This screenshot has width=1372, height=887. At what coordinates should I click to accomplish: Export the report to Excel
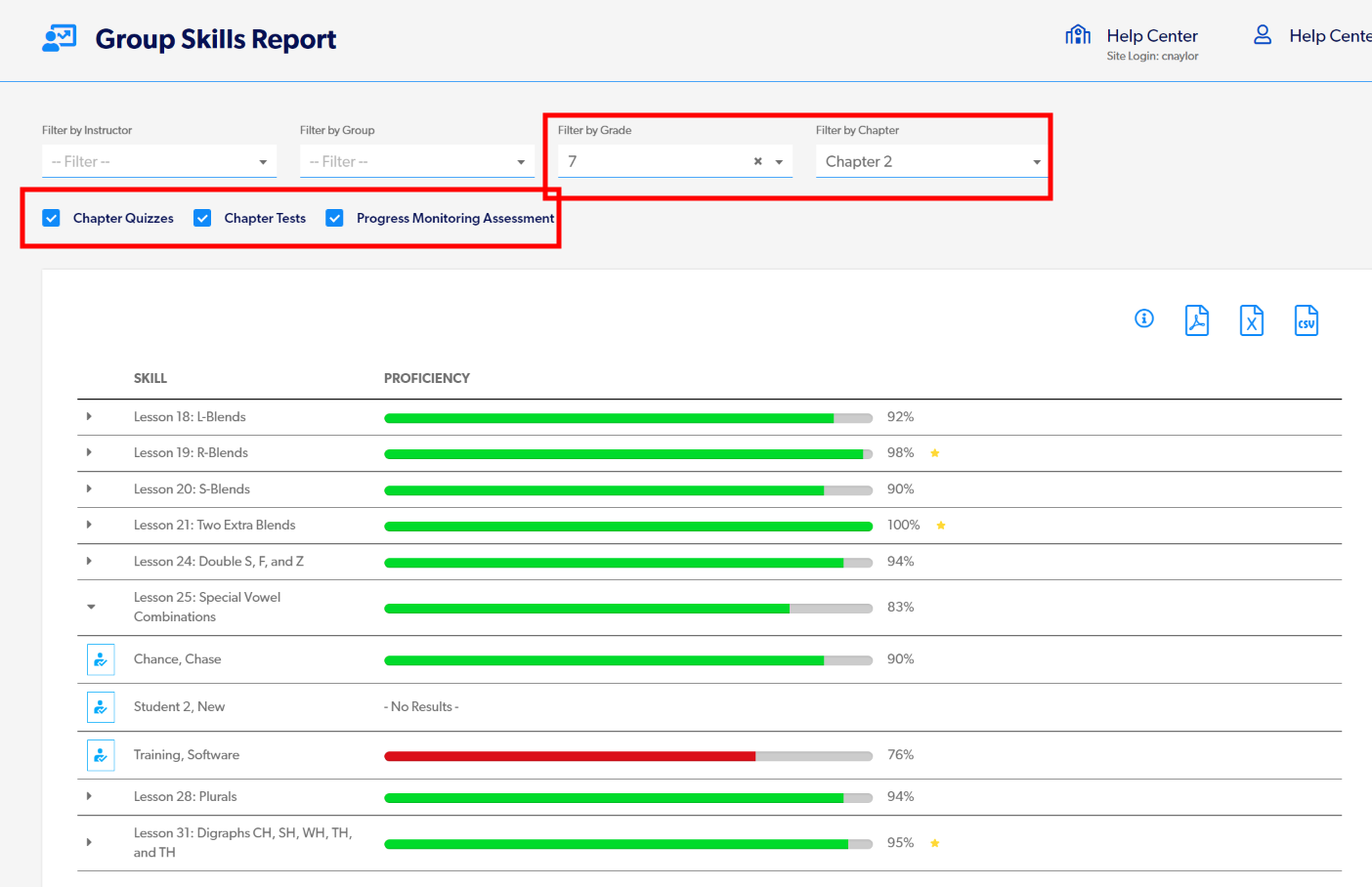1252,319
